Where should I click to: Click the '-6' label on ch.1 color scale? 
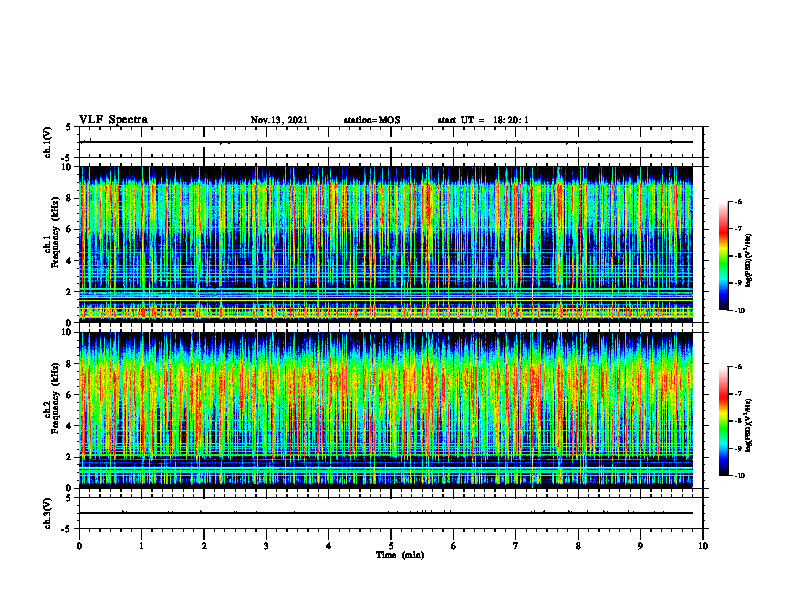[x=737, y=202]
